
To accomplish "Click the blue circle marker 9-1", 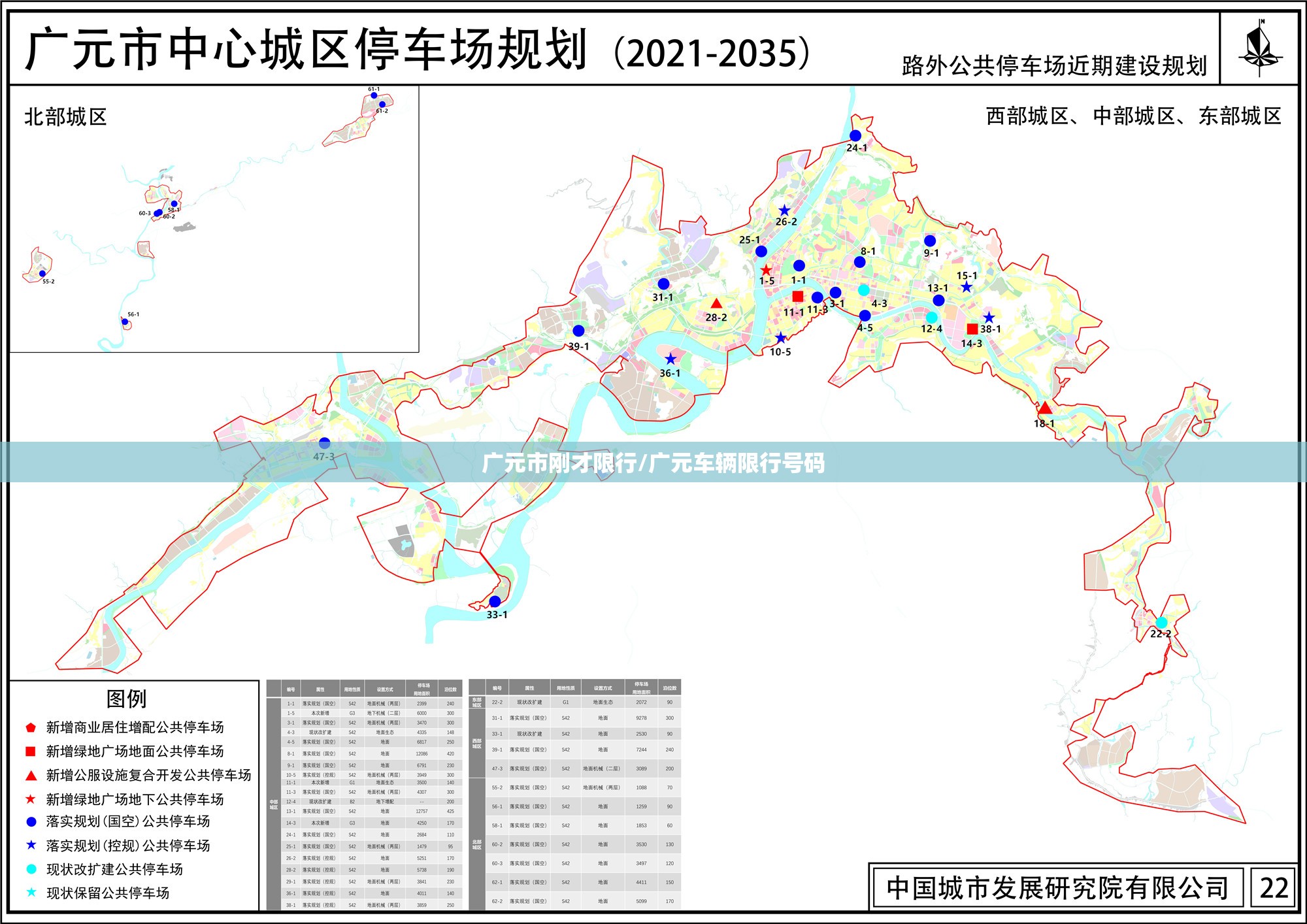I will point(930,241).
